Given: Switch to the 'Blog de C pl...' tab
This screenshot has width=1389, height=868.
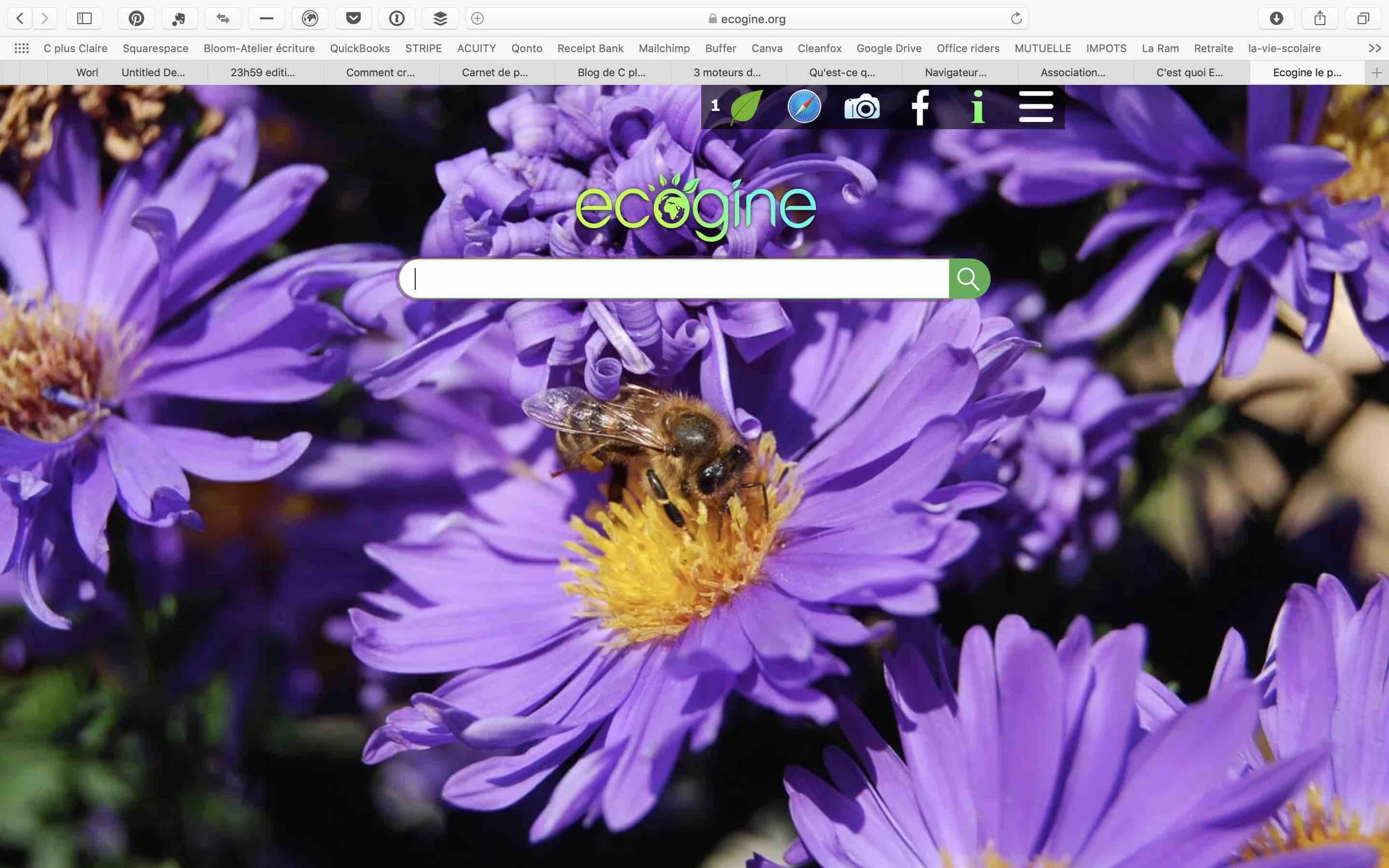Looking at the screenshot, I should [611, 72].
